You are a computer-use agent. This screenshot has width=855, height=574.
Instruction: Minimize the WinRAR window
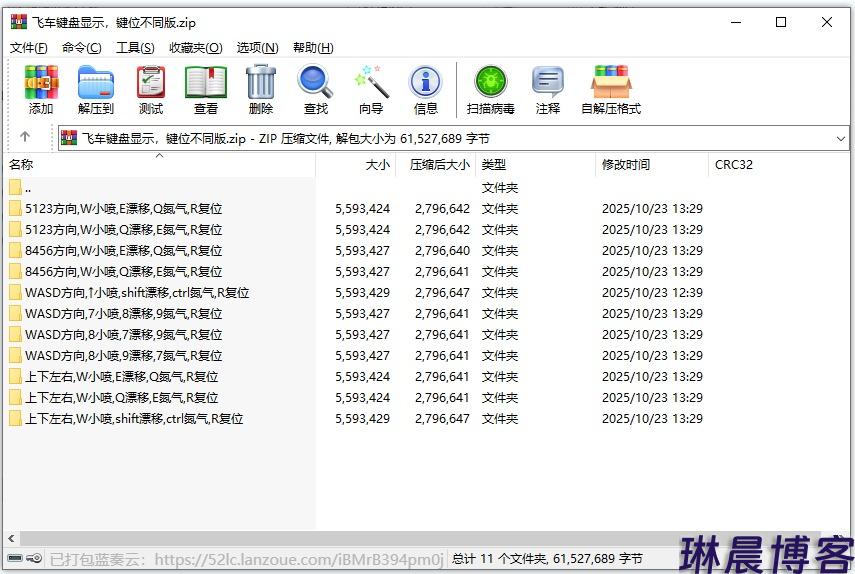click(x=736, y=22)
